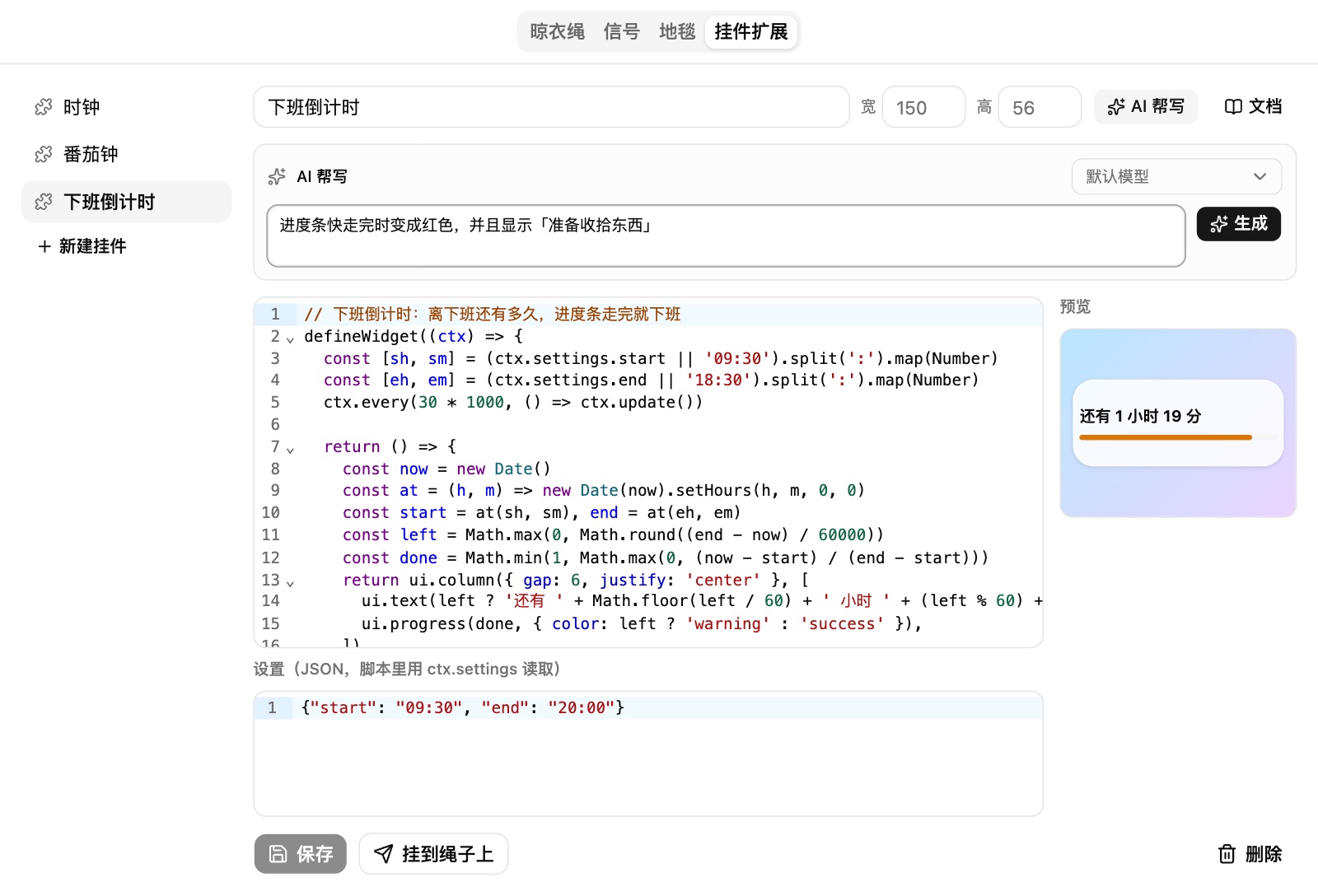Click 挂到绳子上 button
Viewport: 1318px width, 896px height.
point(433,854)
